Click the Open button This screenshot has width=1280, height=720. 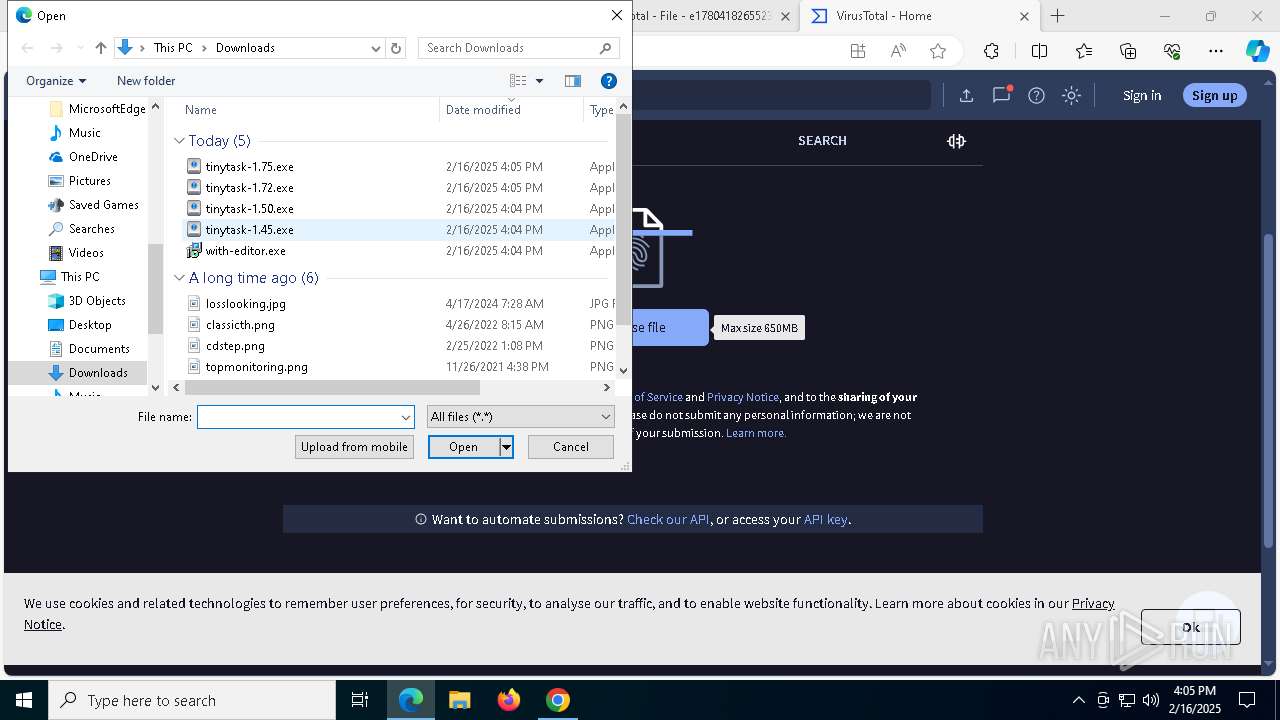coord(464,447)
